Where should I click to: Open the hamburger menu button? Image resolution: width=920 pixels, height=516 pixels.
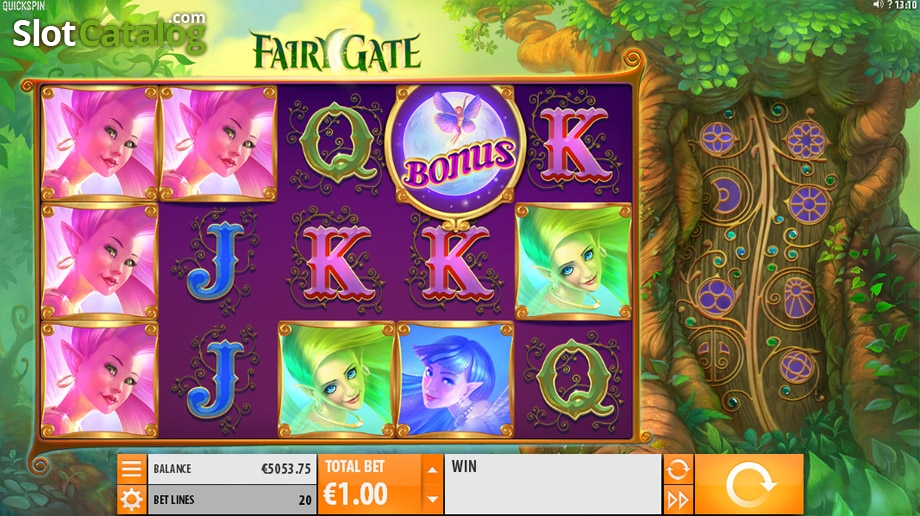click(x=131, y=469)
